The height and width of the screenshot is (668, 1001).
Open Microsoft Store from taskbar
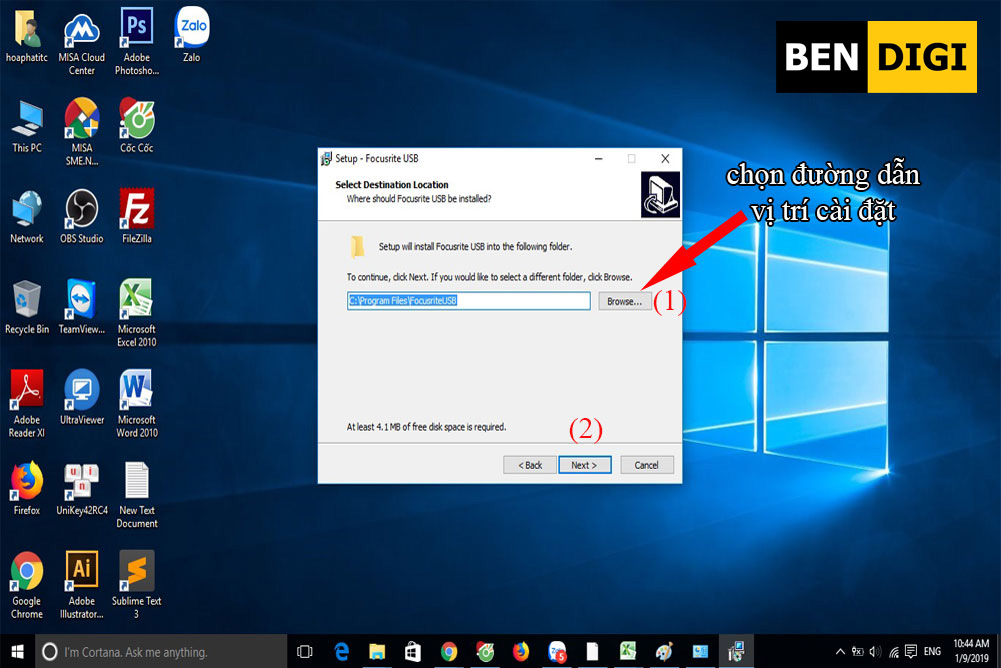pos(413,651)
